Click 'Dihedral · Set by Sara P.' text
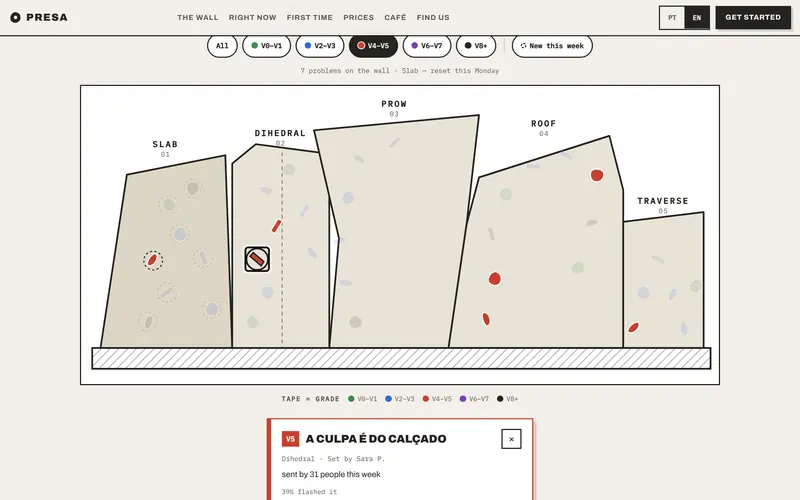This screenshot has width=800, height=500. click(333, 459)
